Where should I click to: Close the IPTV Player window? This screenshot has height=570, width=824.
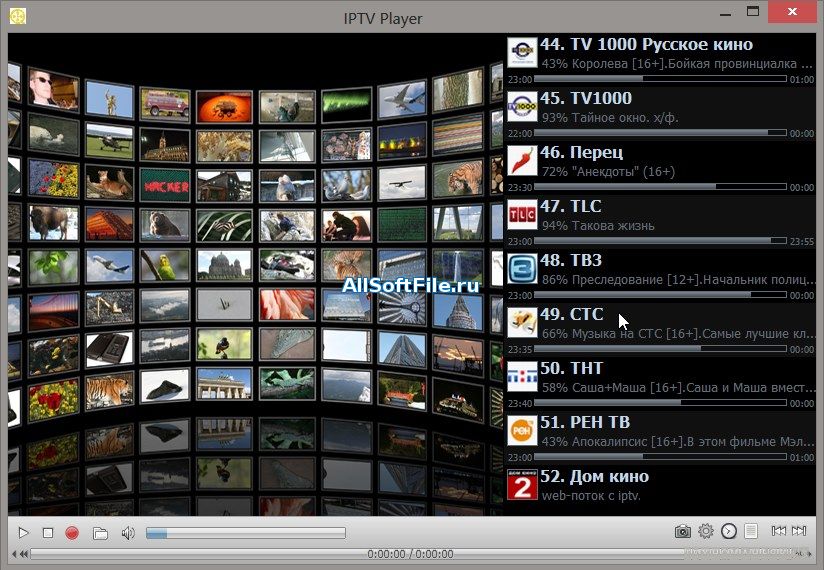[792, 12]
